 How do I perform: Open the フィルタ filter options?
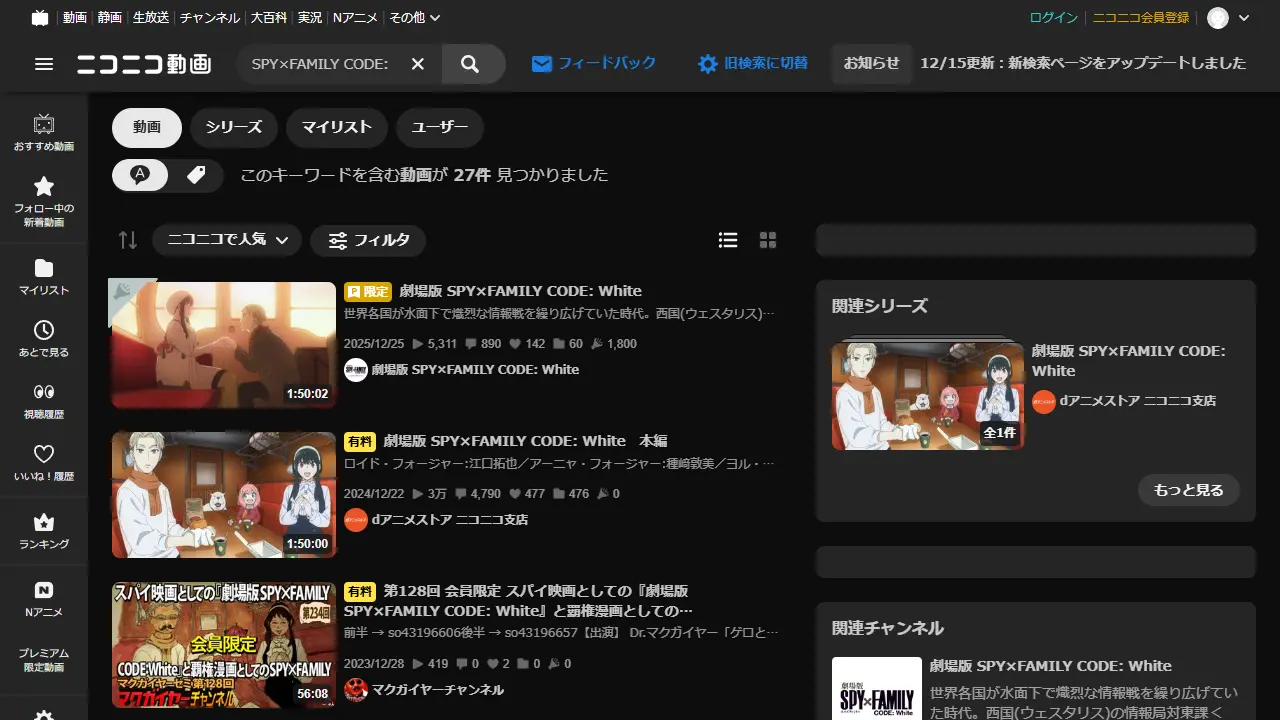[x=368, y=240]
